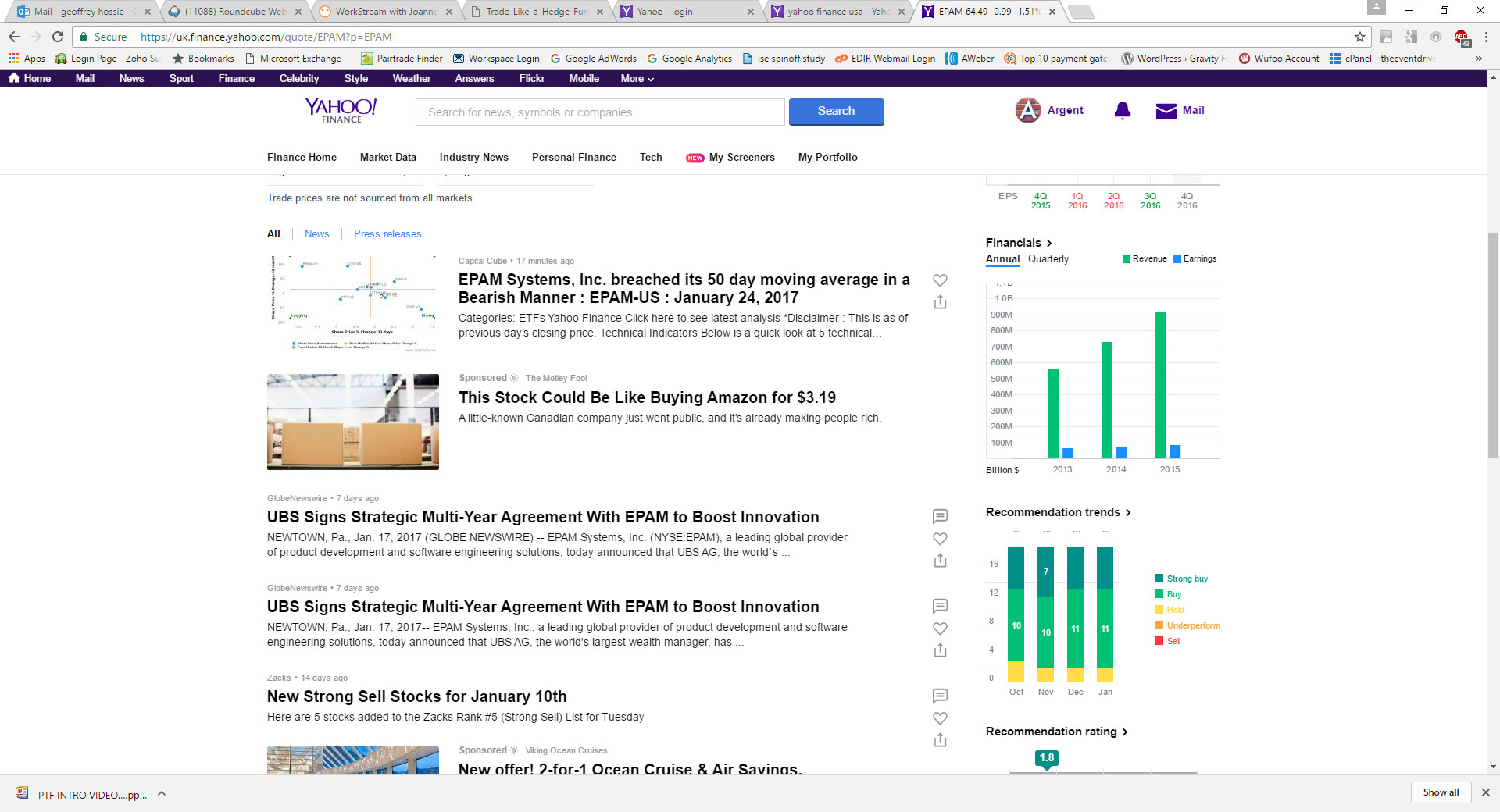Focus the symbol search input field
1500x812 pixels.
coord(599,112)
